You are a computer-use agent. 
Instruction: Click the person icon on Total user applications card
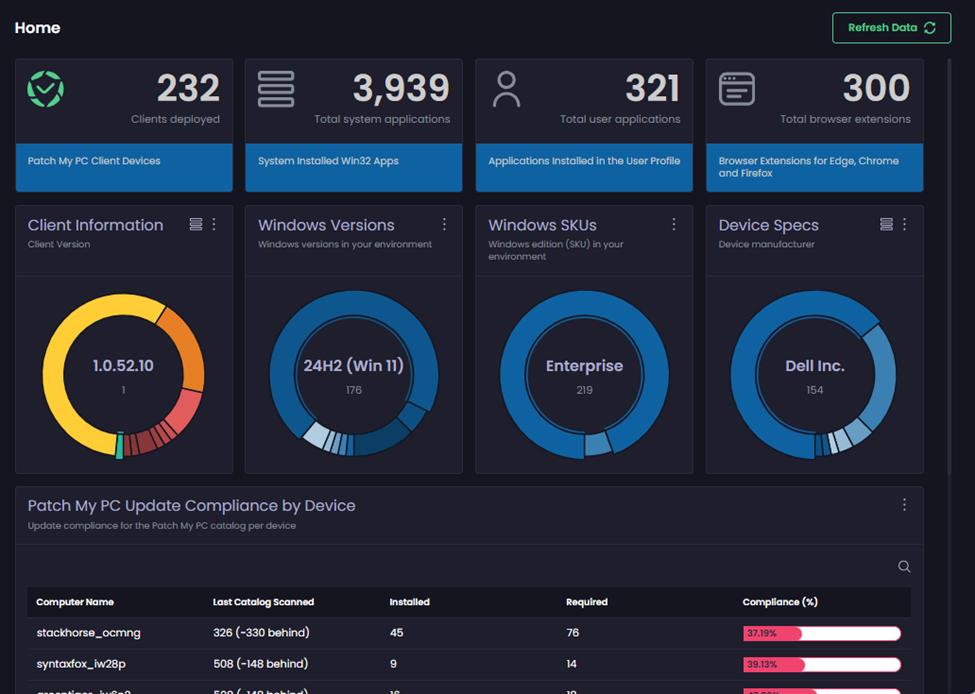(507, 88)
